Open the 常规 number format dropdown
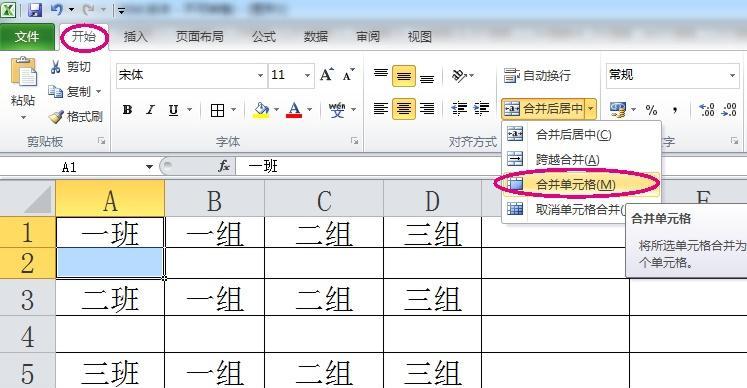Viewport: 747px width, 388px height. coord(732,75)
